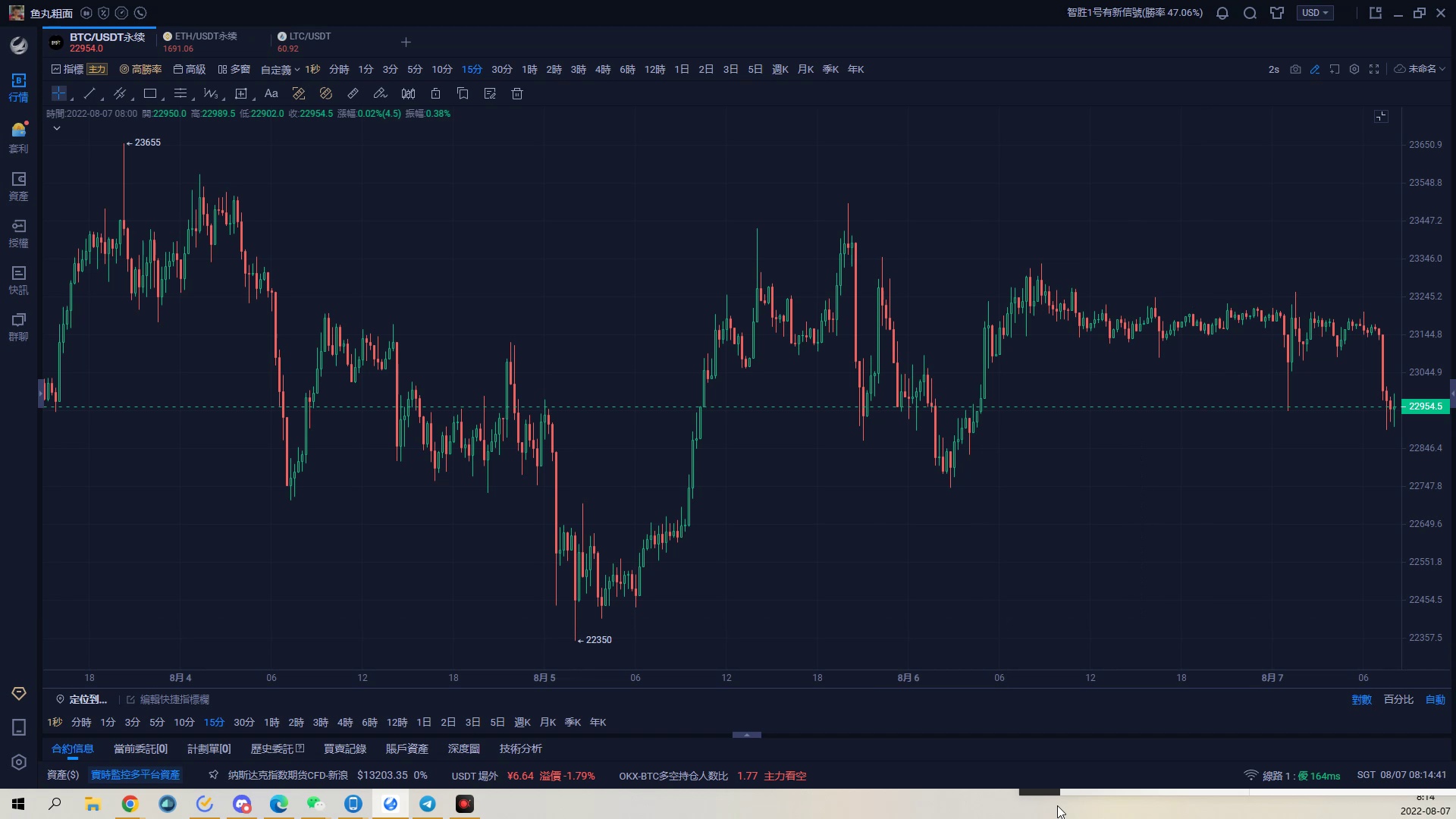Image resolution: width=1456 pixels, height=819 pixels.
Task: Click the t-shirt theme skin icon
Action: click(1277, 13)
